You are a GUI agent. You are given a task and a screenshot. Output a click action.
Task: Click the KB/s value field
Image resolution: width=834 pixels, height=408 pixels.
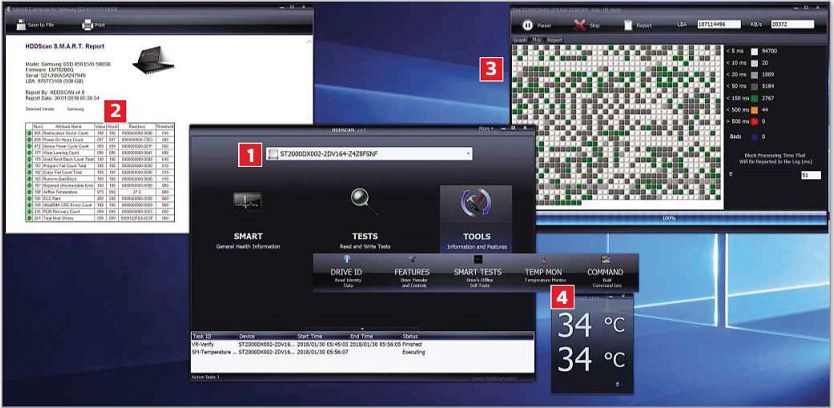click(793, 24)
